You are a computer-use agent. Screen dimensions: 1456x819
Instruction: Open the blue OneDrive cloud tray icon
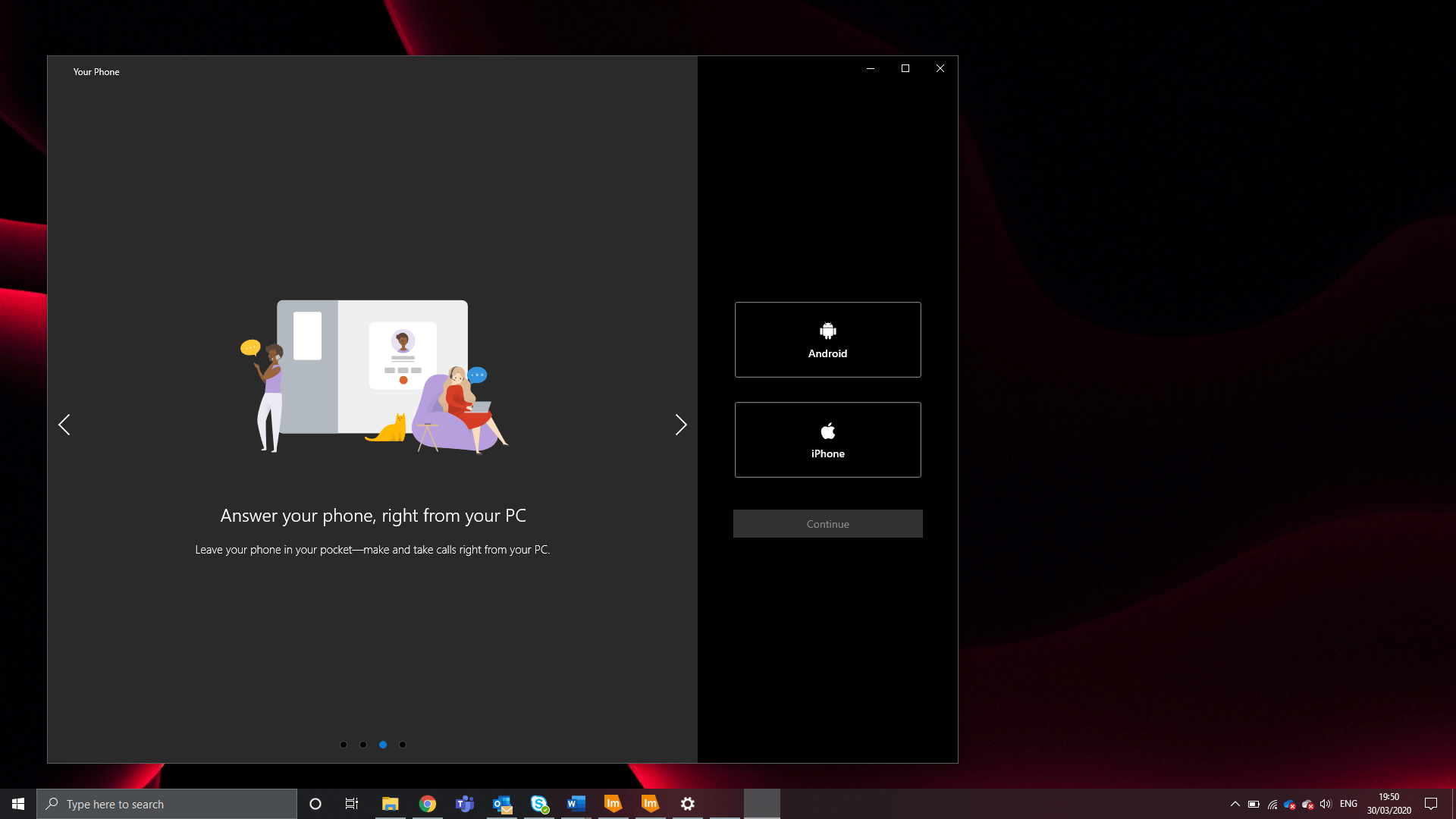pos(1290,805)
